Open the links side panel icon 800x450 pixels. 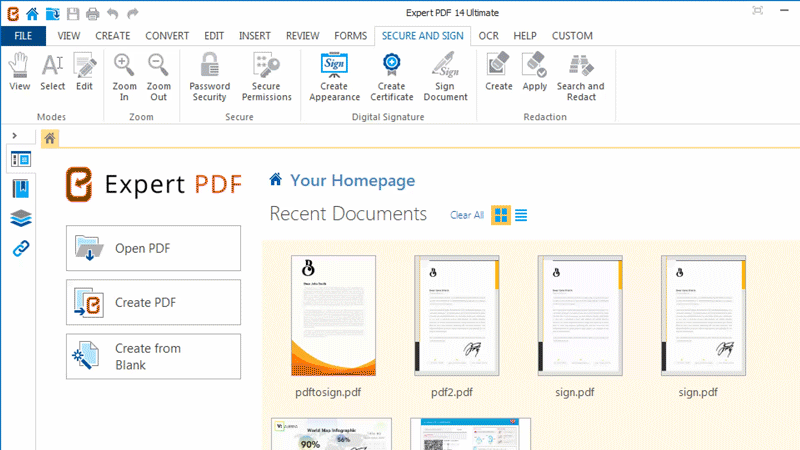[x=21, y=248]
